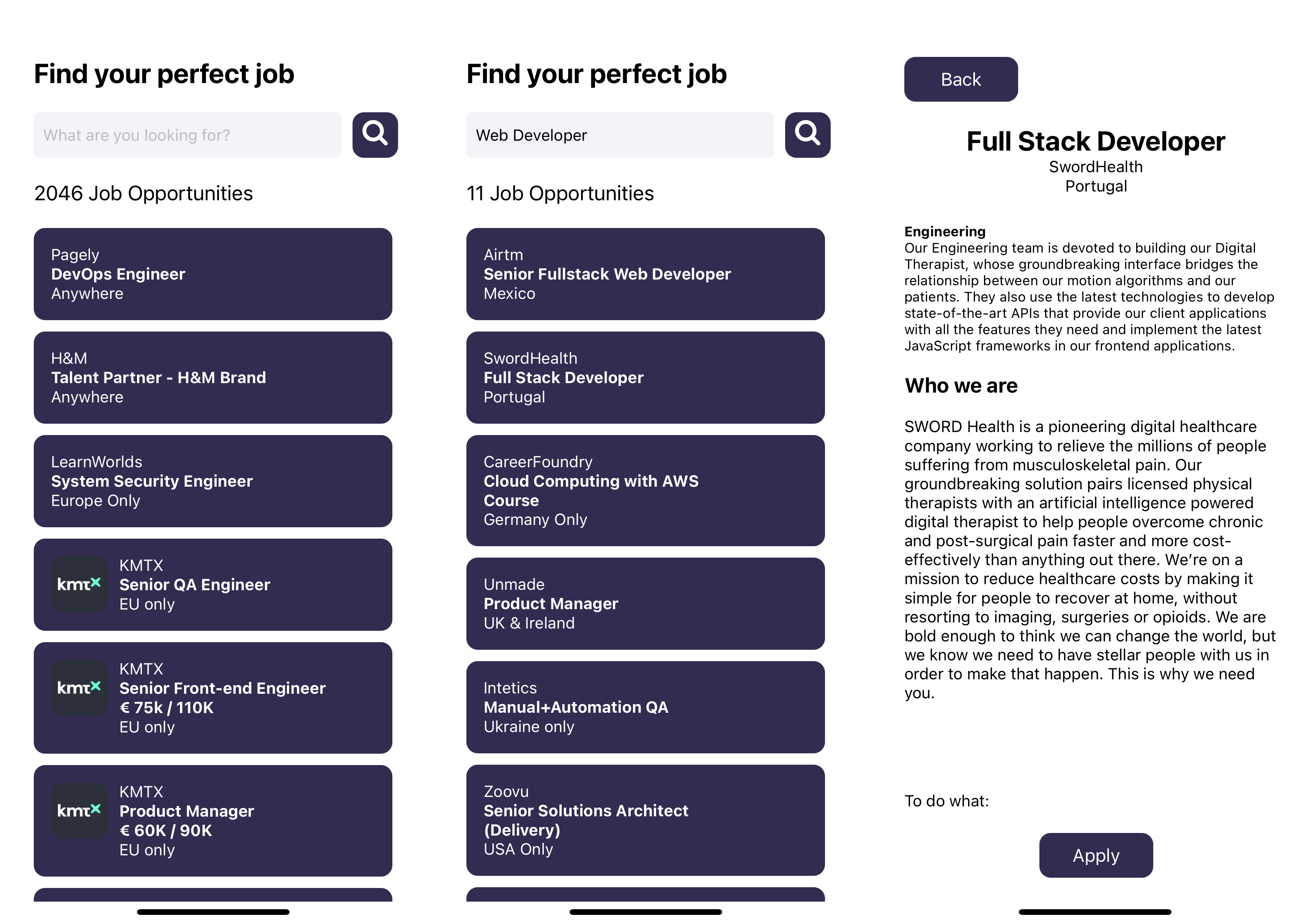Click the search magnifier beside Web Developer query
Viewport: 1313px width, 924px height.
807,135
